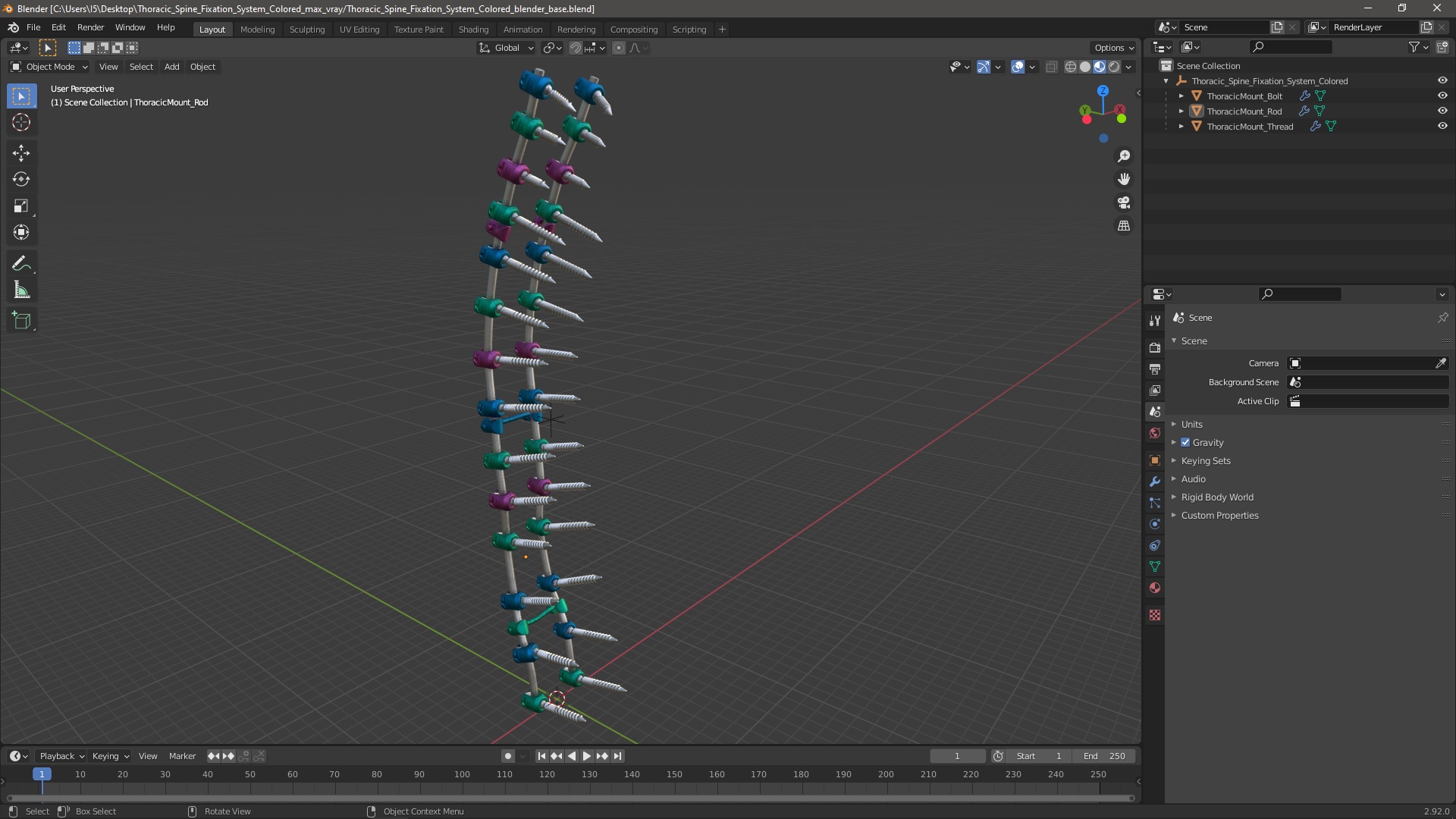Viewport: 1456px width, 819px height.
Task: Expand ThoracicMount_Bolt tree item
Action: tap(1181, 96)
